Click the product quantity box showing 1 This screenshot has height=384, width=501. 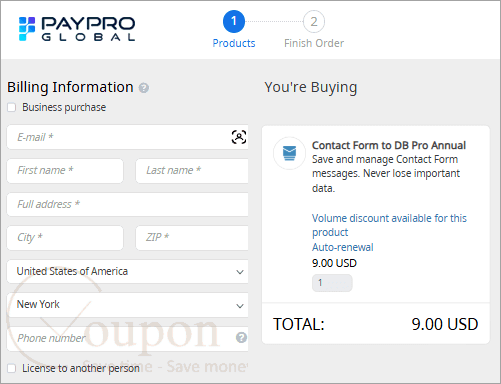coord(332,283)
